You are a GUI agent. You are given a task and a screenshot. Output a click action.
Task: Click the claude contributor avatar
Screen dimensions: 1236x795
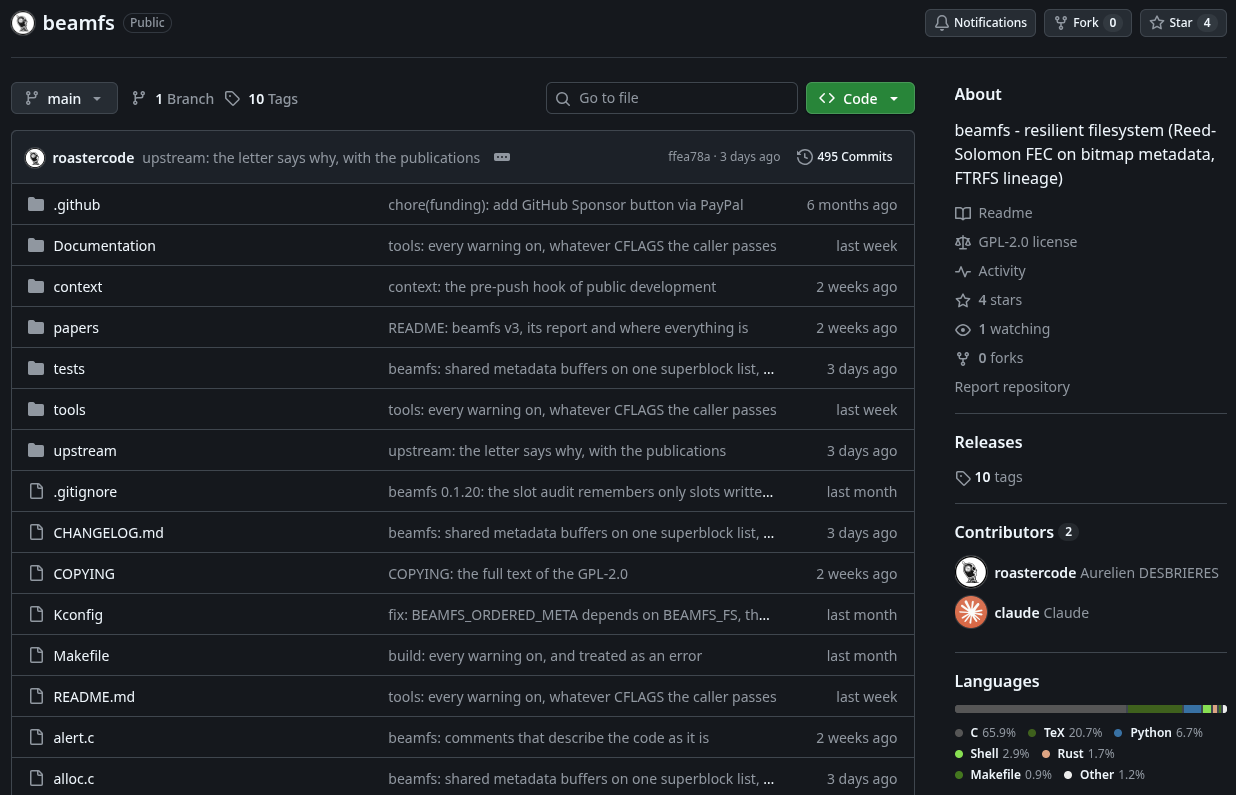(x=971, y=612)
